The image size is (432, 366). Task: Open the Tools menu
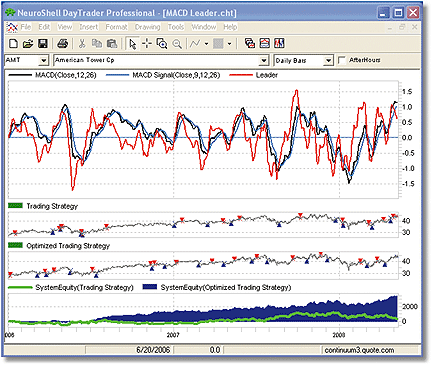(176, 27)
